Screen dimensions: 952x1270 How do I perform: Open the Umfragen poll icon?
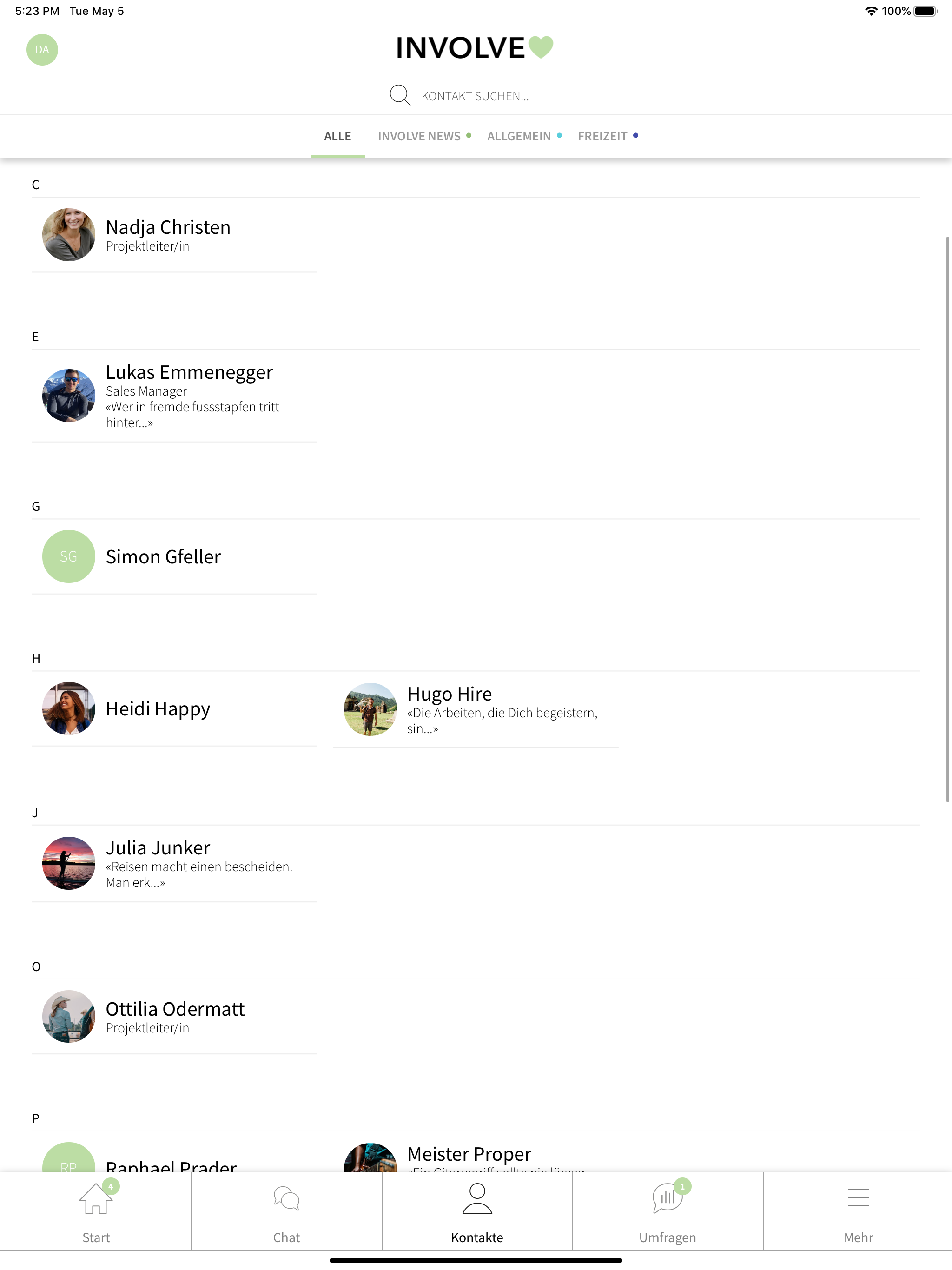tap(667, 1200)
